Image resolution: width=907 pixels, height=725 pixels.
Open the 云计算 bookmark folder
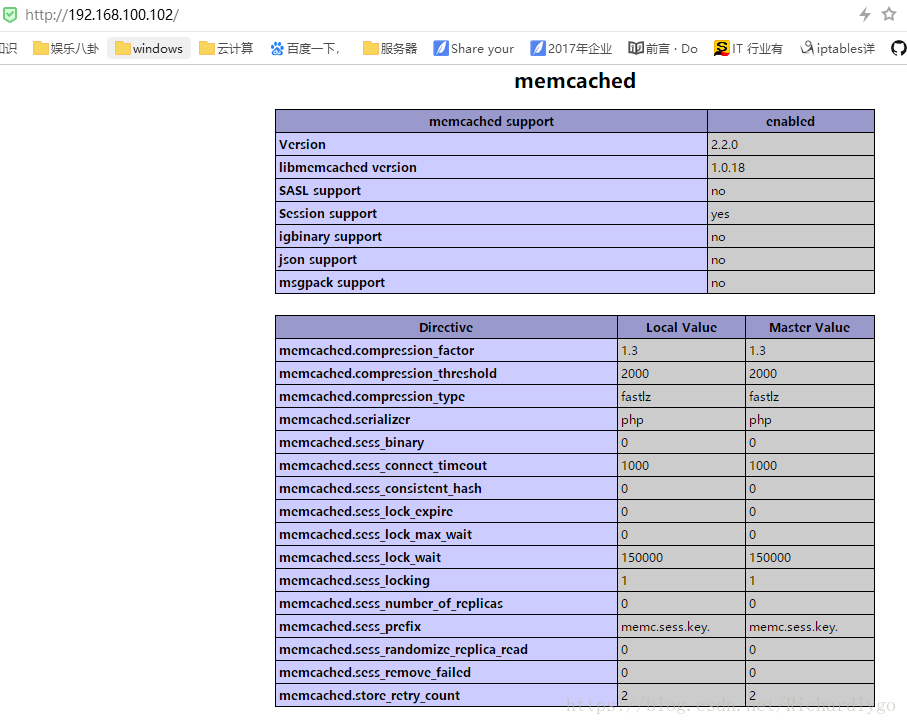click(226, 49)
